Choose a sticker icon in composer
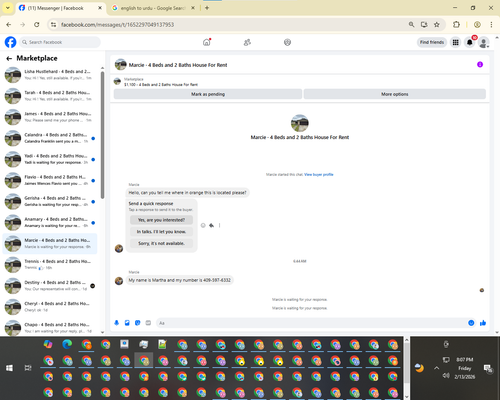The width and height of the screenshot is (500, 400). 138,323
